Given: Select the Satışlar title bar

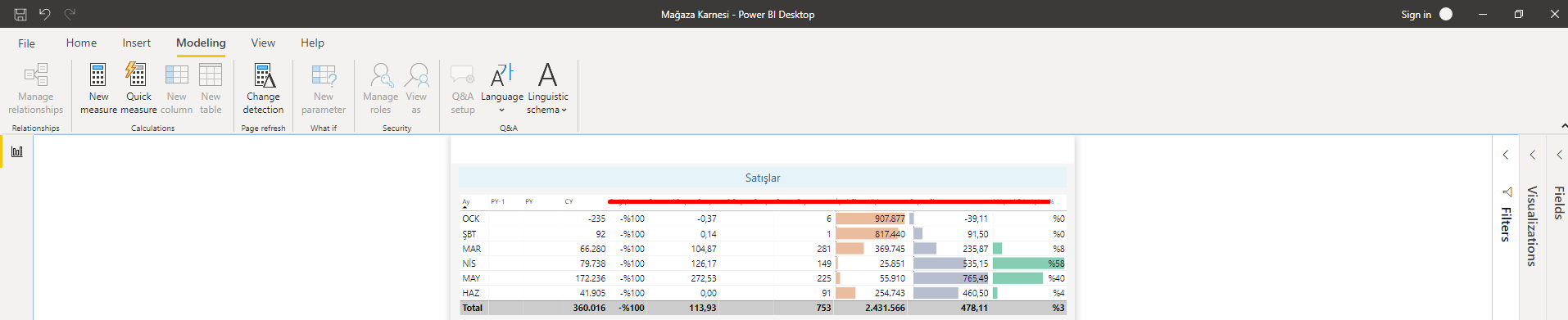Looking at the screenshot, I should 763,178.
